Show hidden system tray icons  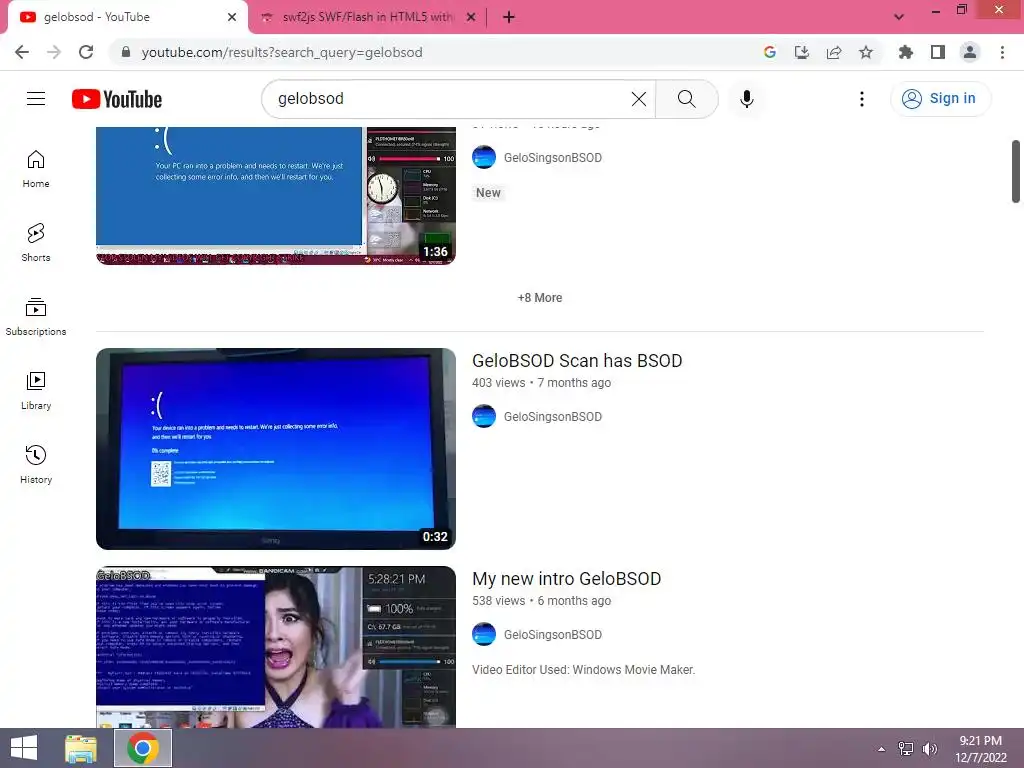882,749
